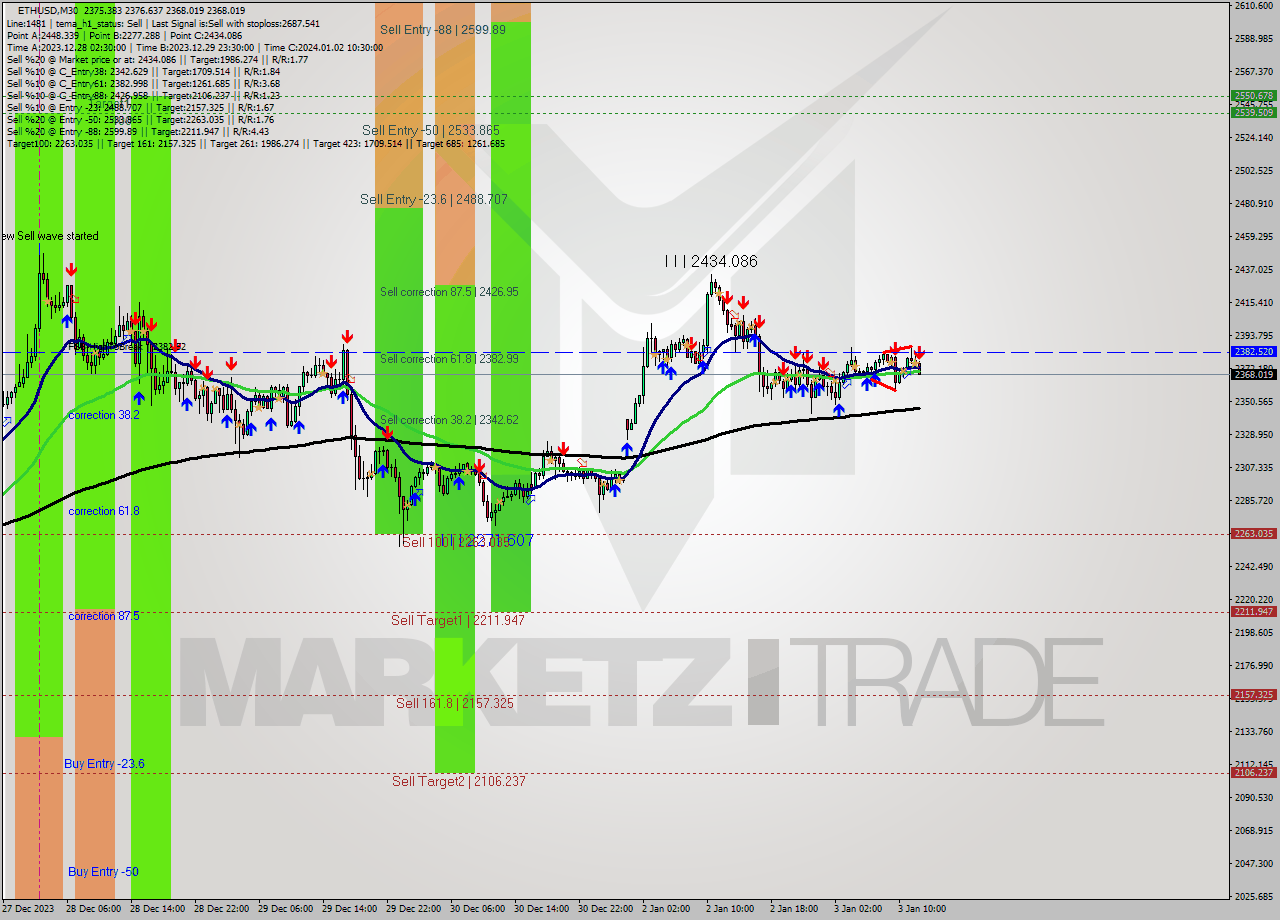1280x920 pixels.
Task: Click the blue 'correction 38.2' label
Action: click(104, 414)
